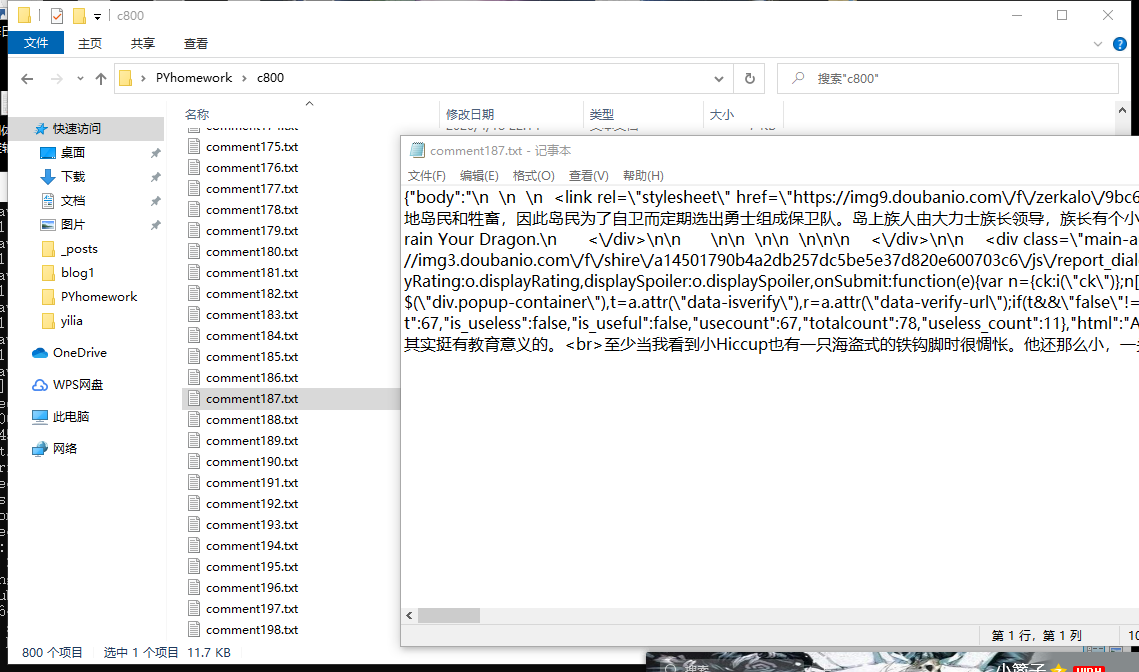Screen dimensions: 1139x672
Task: Select file comment175.txt
Action: [x=251, y=146]
